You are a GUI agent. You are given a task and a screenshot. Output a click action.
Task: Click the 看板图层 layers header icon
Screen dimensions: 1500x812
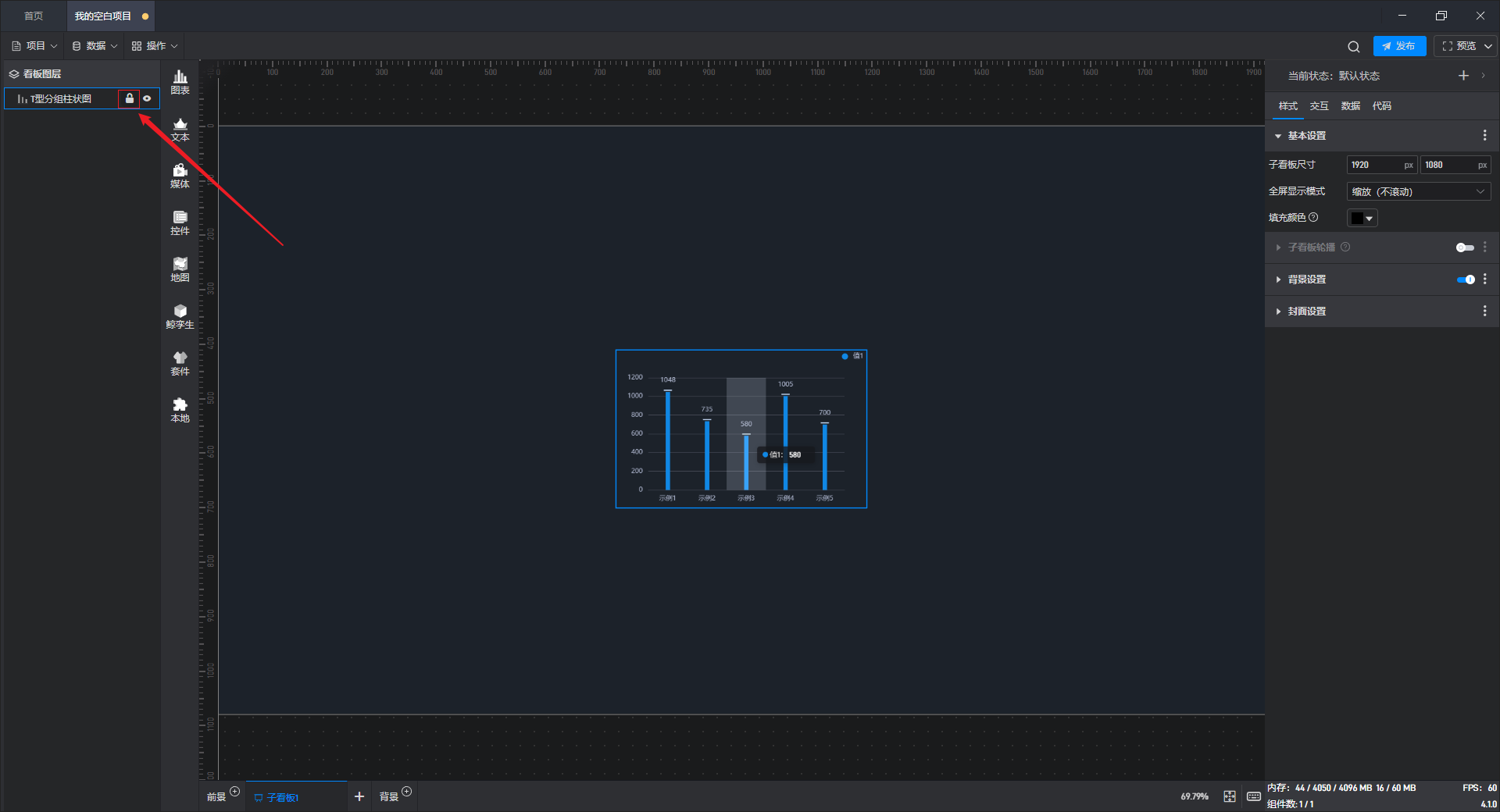pyautogui.click(x=14, y=74)
